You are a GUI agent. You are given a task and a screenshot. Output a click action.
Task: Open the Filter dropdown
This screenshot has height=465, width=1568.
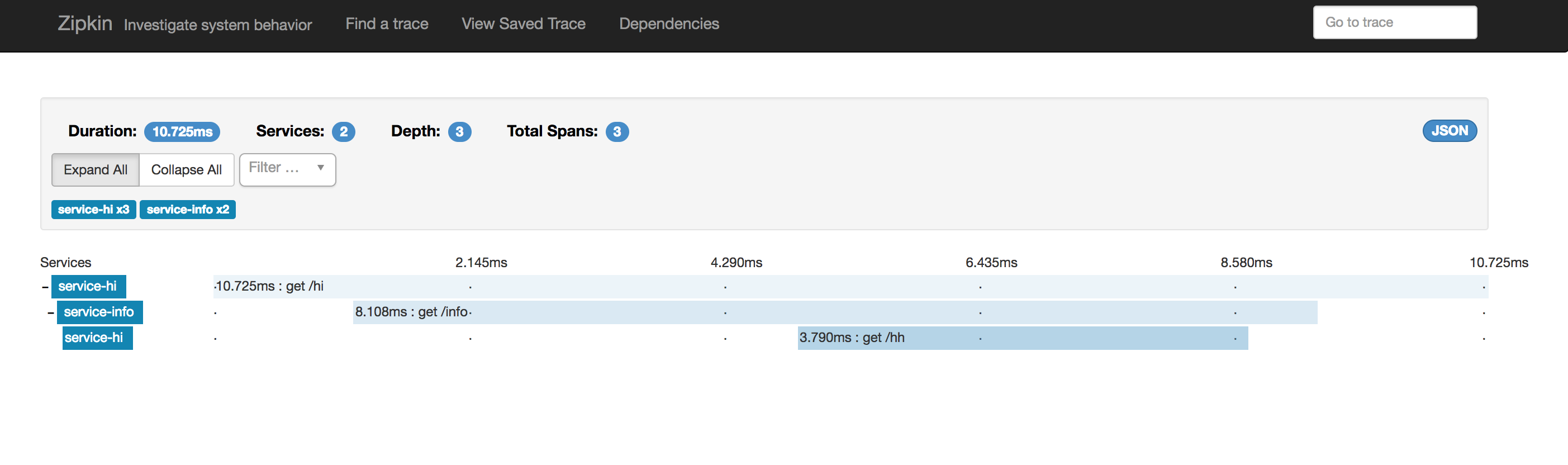pyautogui.click(x=287, y=169)
